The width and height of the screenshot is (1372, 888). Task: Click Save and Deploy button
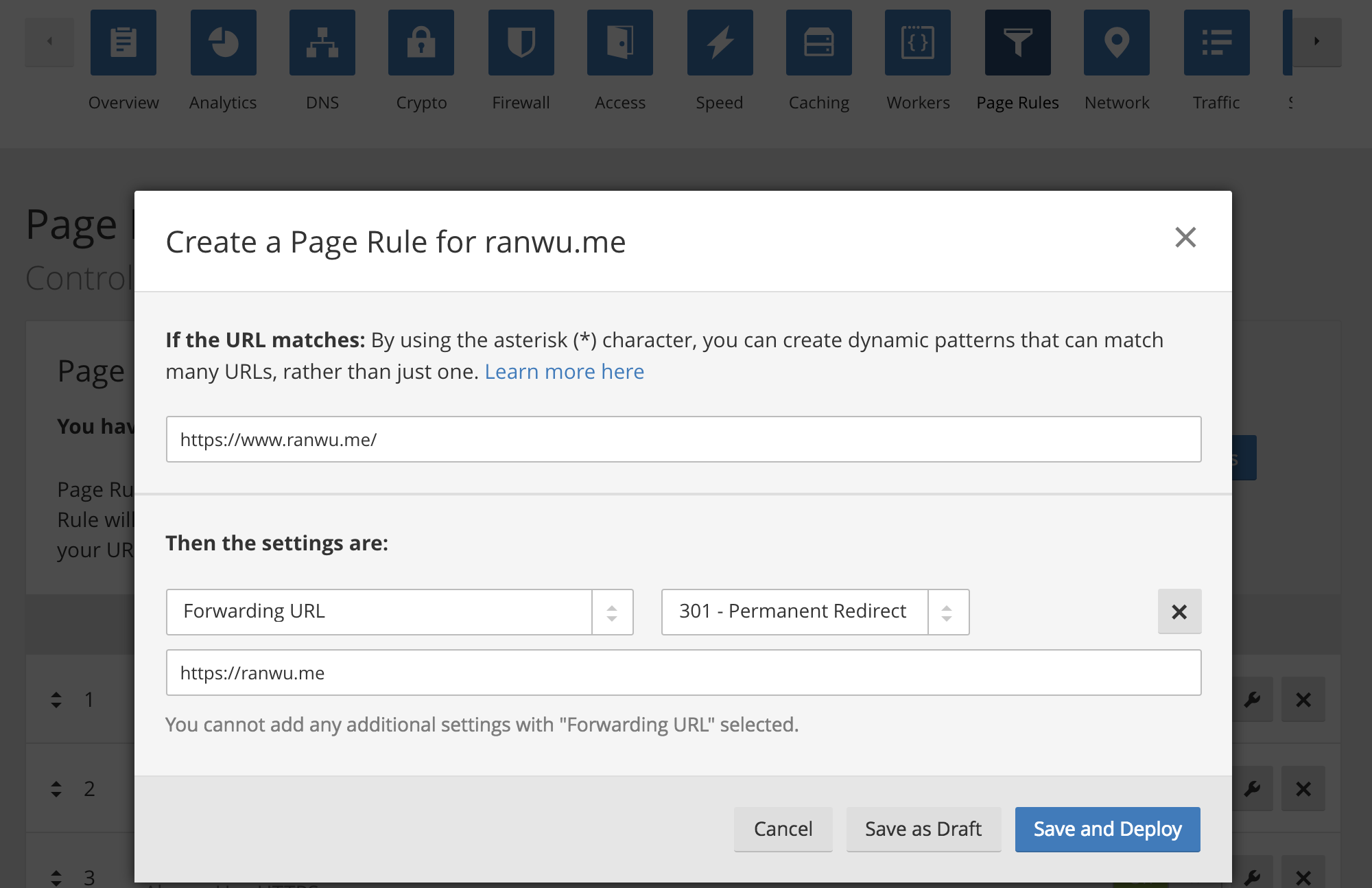[x=1107, y=829]
